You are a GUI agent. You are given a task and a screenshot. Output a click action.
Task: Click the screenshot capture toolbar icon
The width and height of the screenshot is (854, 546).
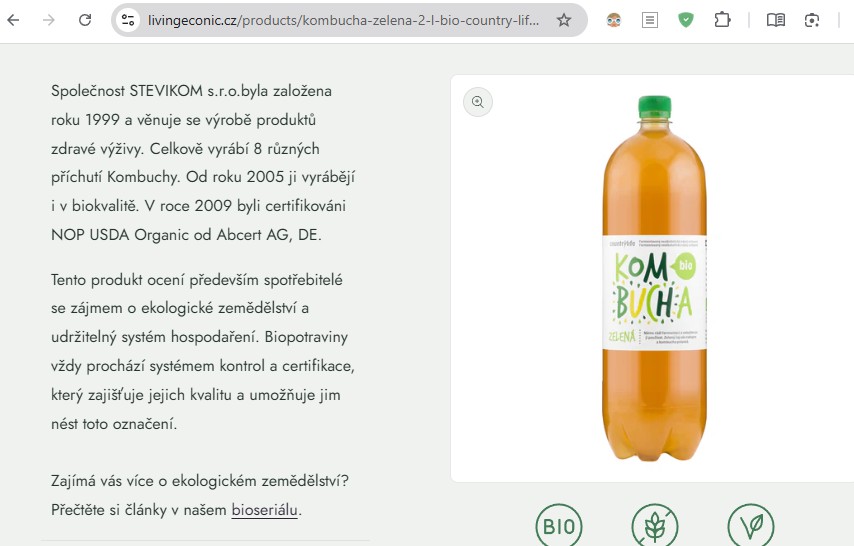(x=812, y=20)
